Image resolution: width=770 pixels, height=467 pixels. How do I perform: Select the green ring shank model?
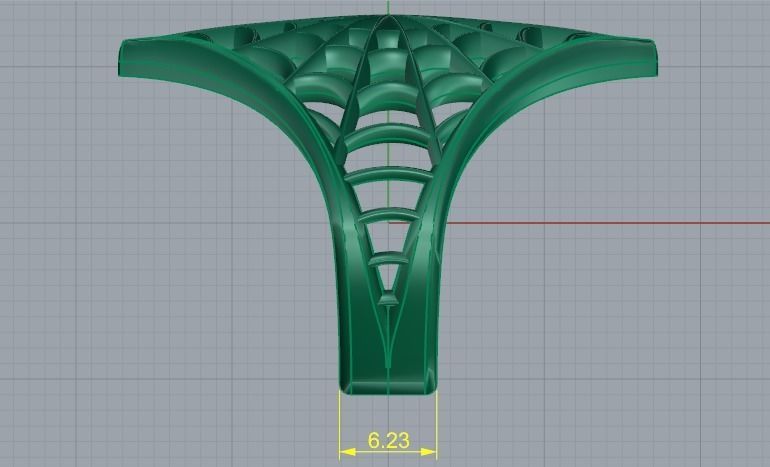(x=387, y=205)
